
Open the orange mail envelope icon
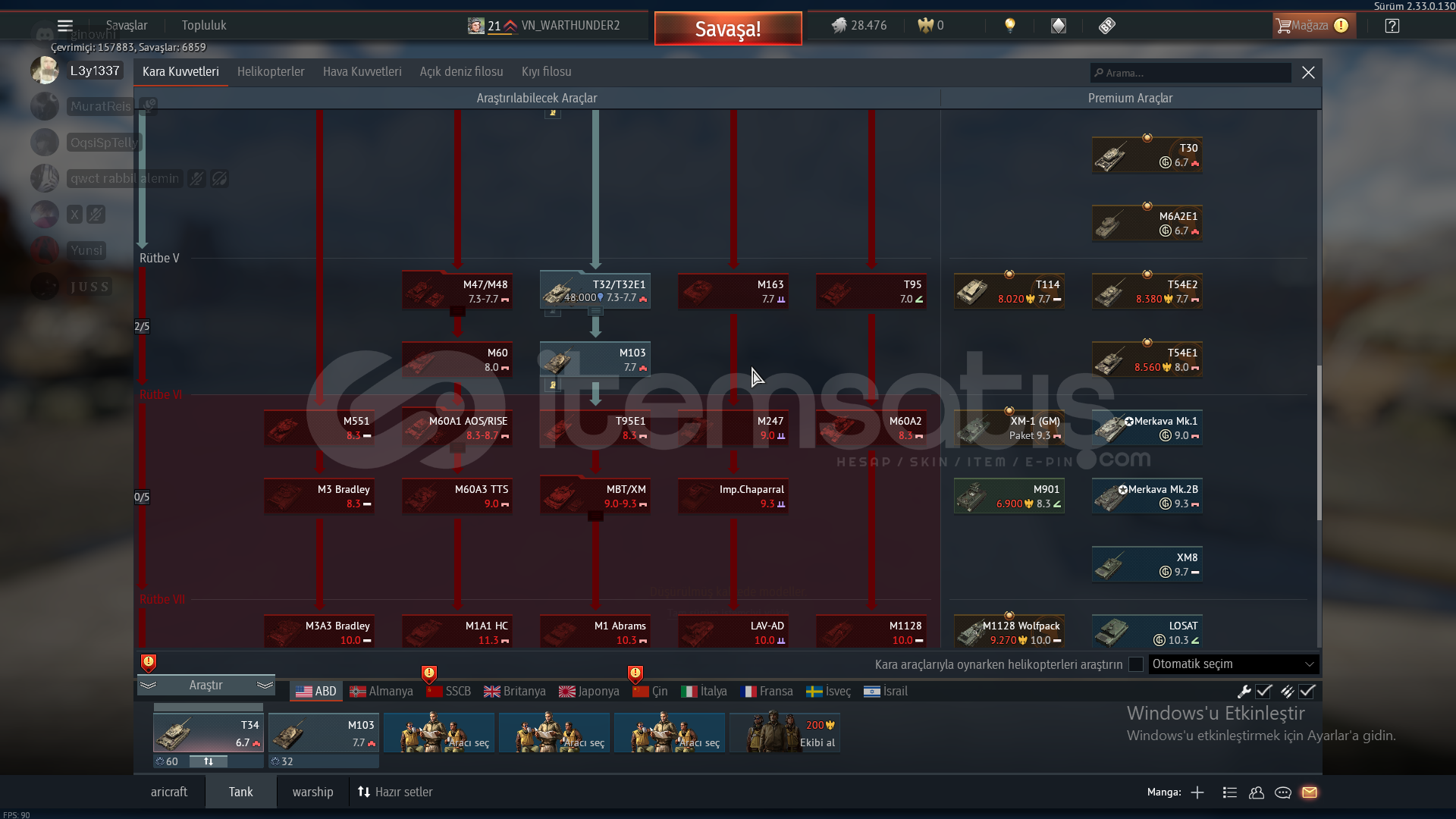(x=1310, y=792)
